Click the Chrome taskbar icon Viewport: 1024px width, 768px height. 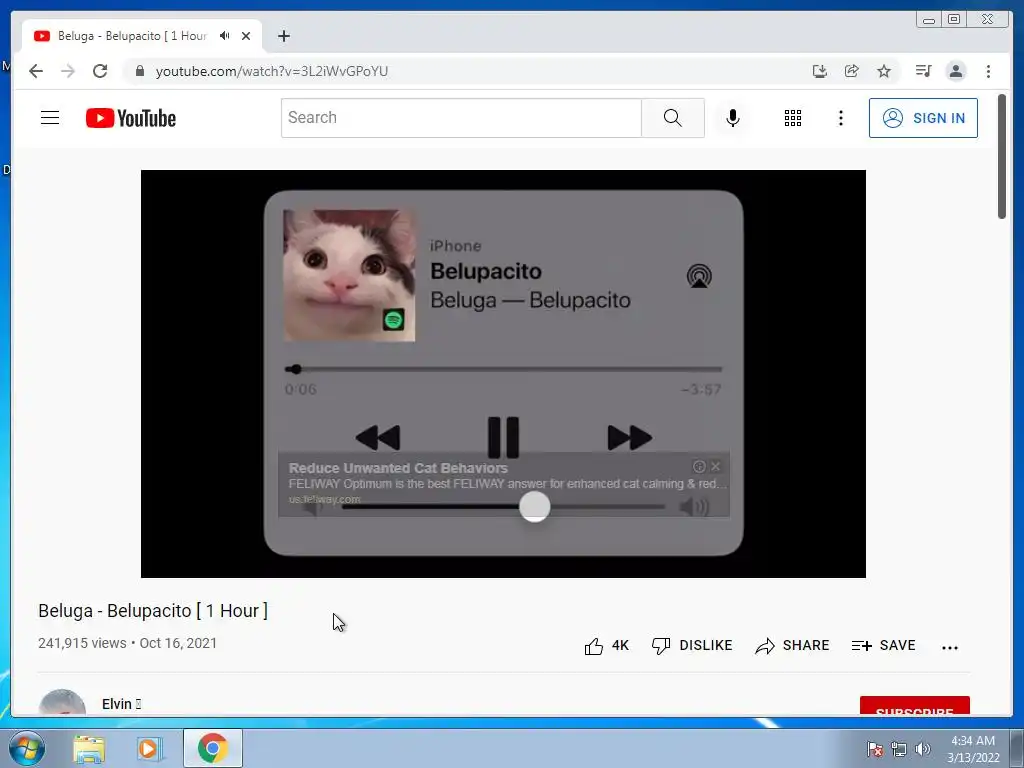coord(212,748)
